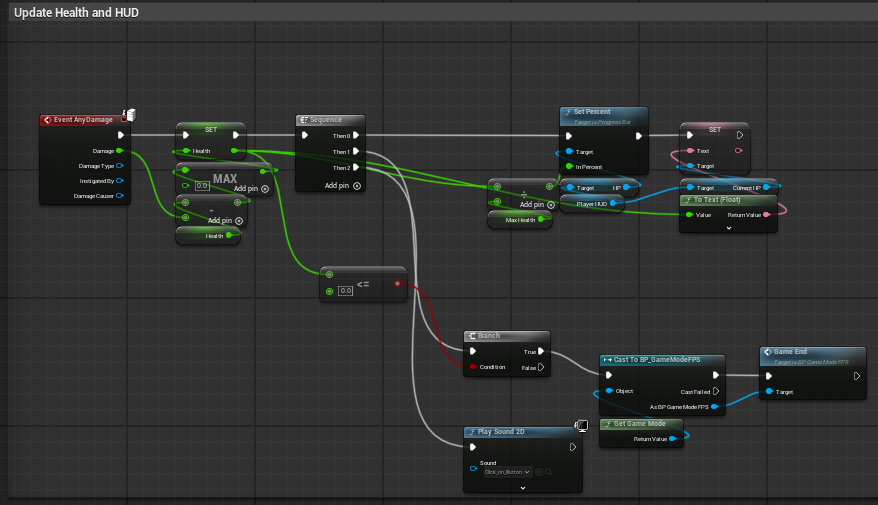Image resolution: width=878 pixels, height=505 pixels.
Task: Click the Event AnyDamage node icon
Action: click(x=48, y=120)
